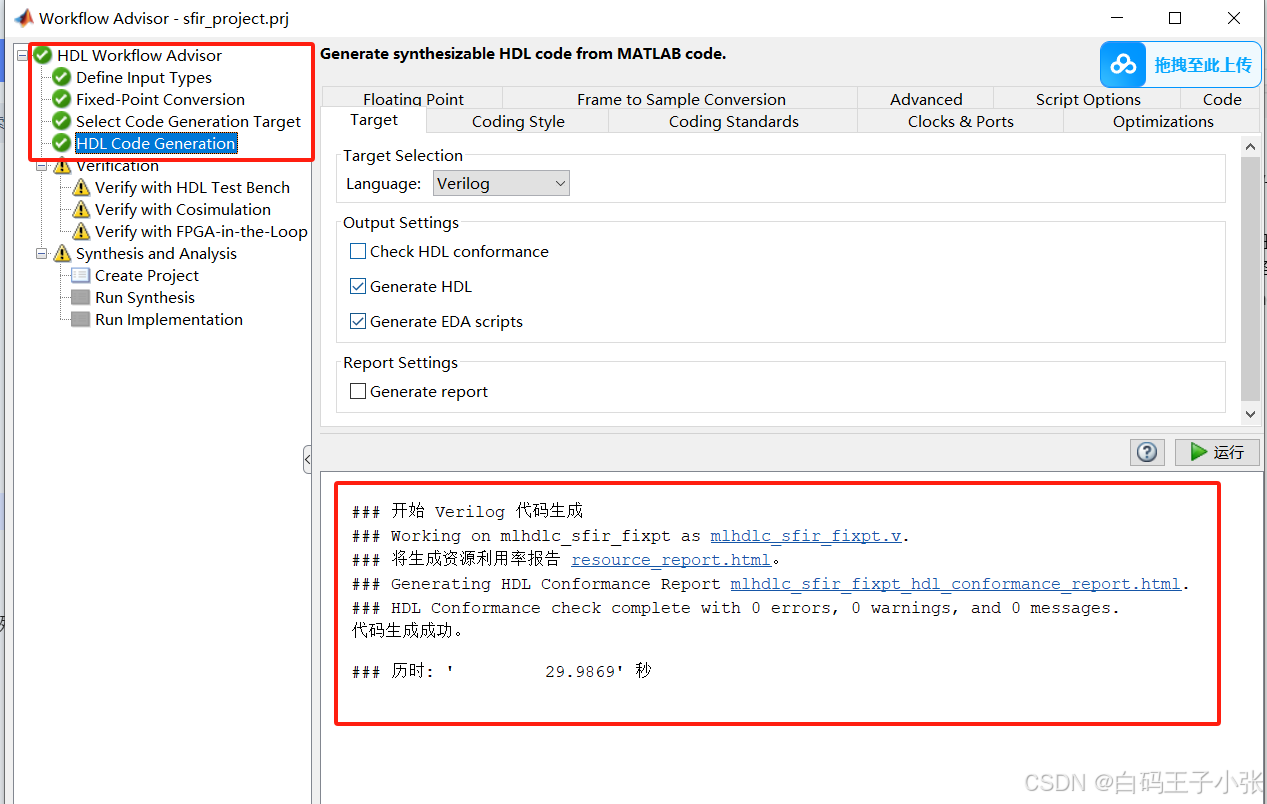Open the Language dropdown showing Verilog

(501, 183)
